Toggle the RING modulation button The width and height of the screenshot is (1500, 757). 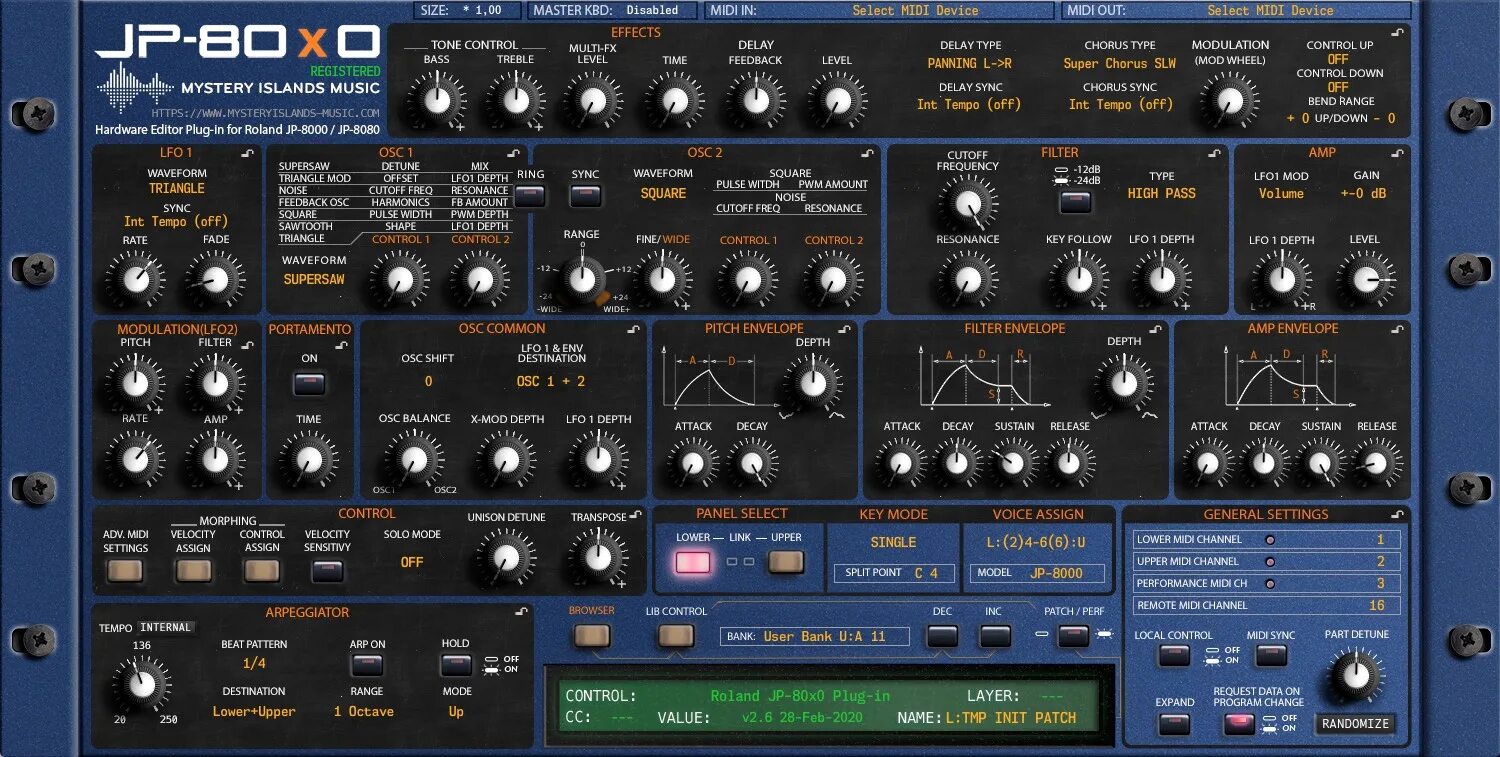530,196
